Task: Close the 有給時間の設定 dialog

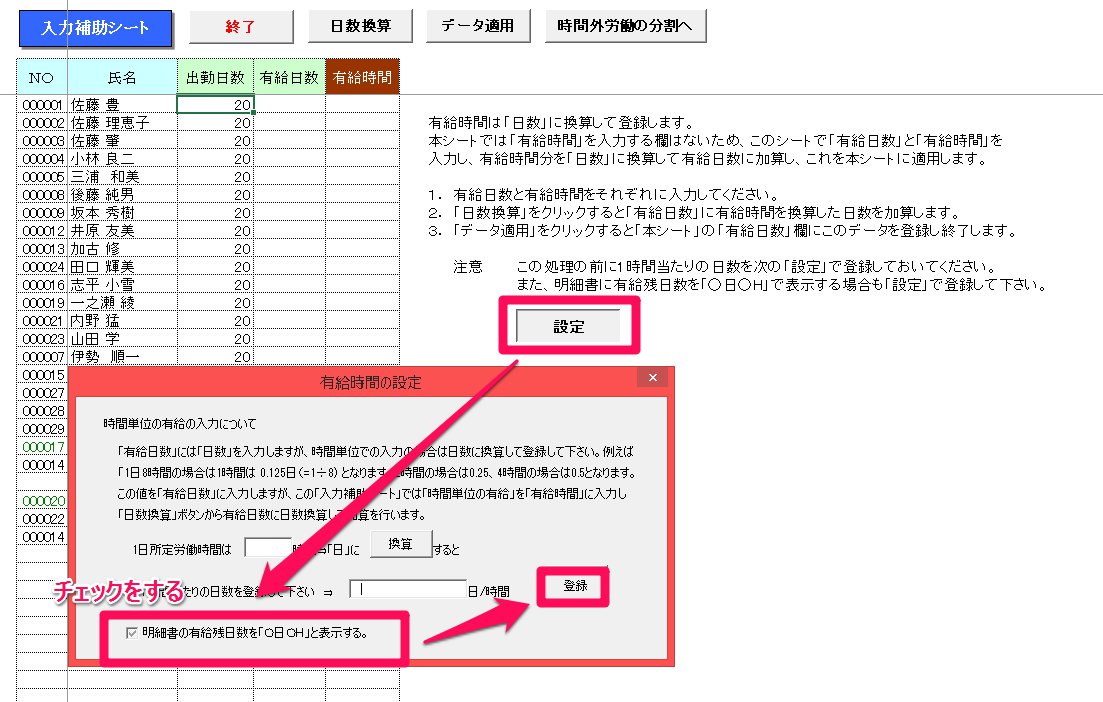Action: [652, 379]
